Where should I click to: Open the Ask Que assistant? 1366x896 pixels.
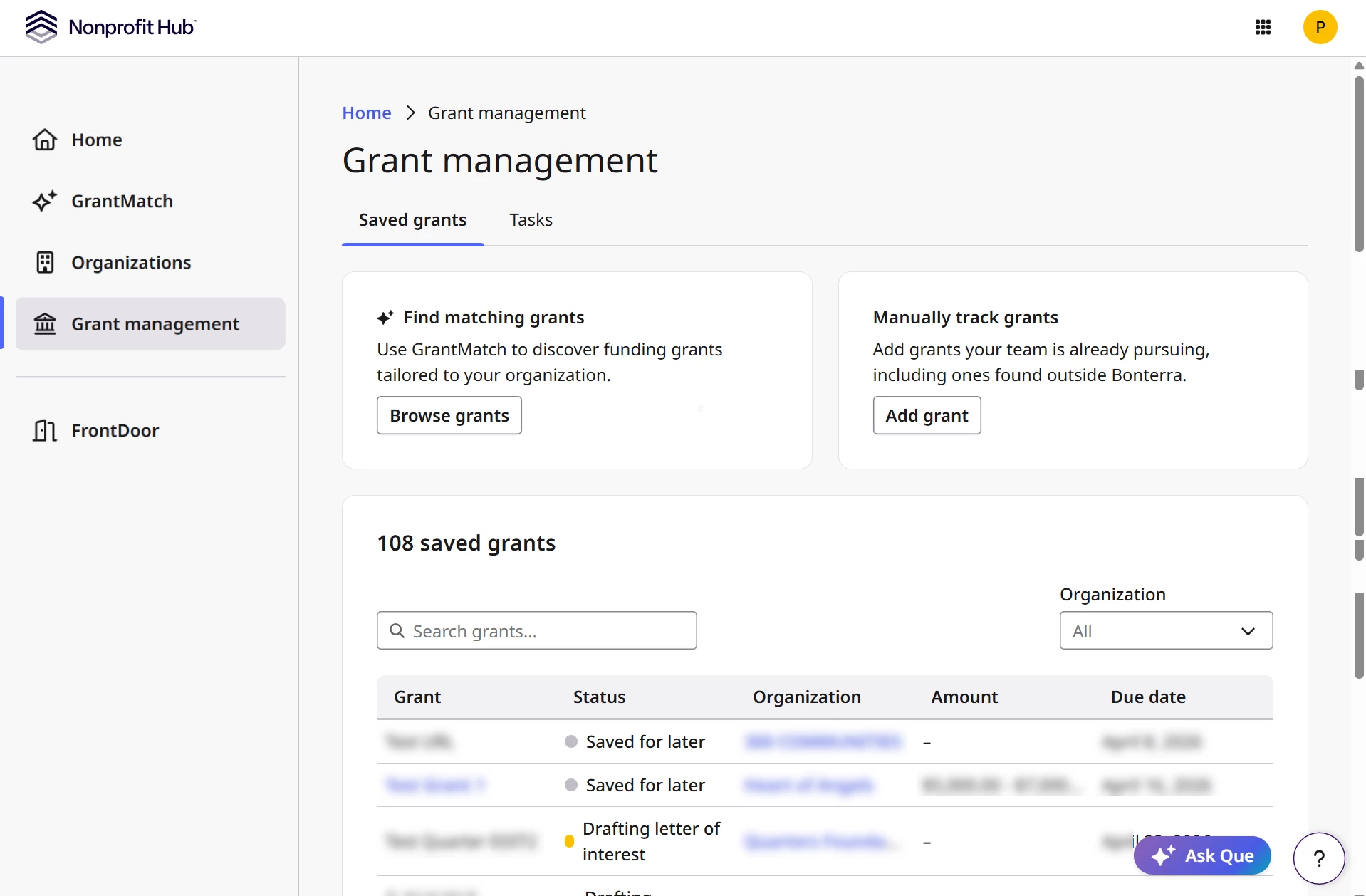click(1202, 855)
